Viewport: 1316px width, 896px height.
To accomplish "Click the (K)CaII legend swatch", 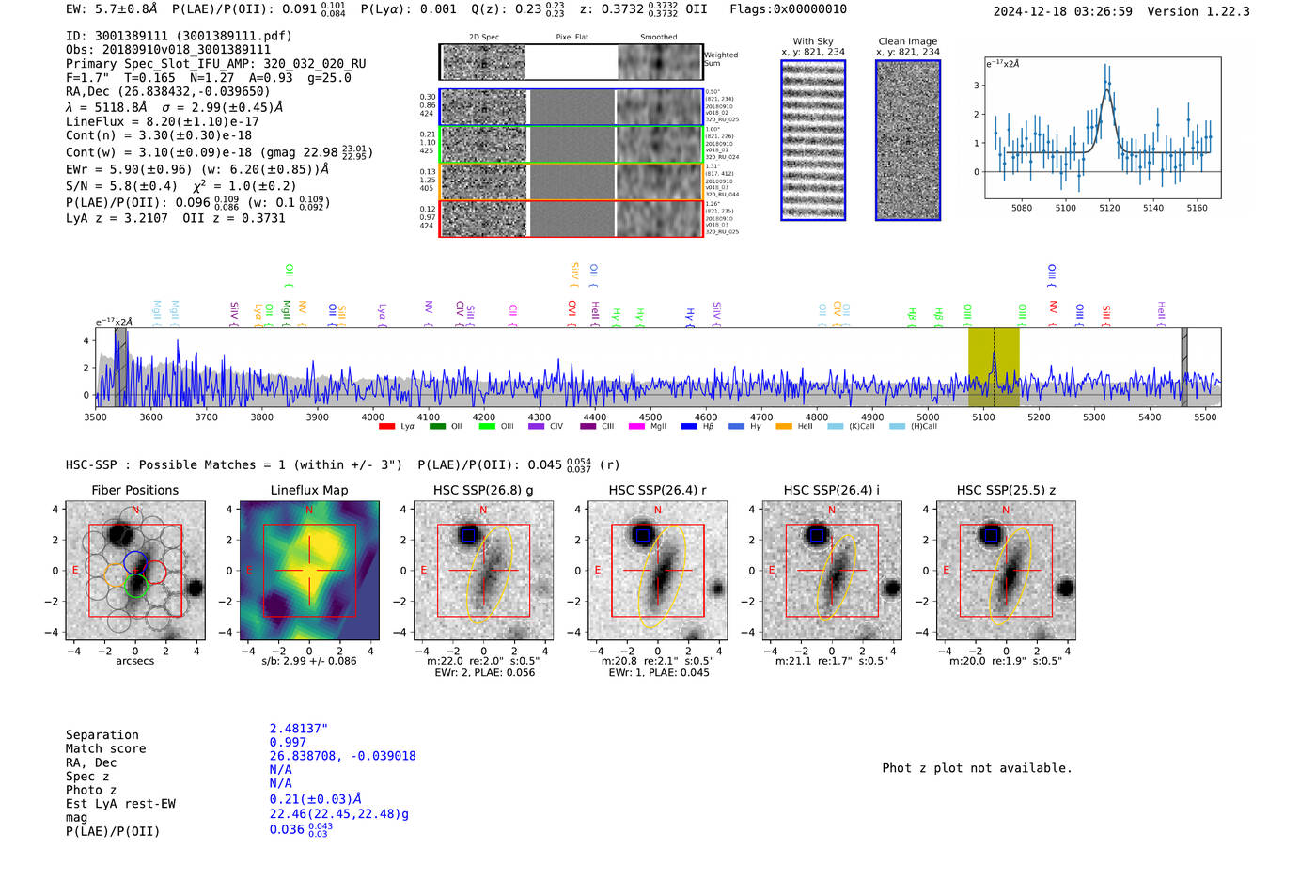I will click(836, 427).
